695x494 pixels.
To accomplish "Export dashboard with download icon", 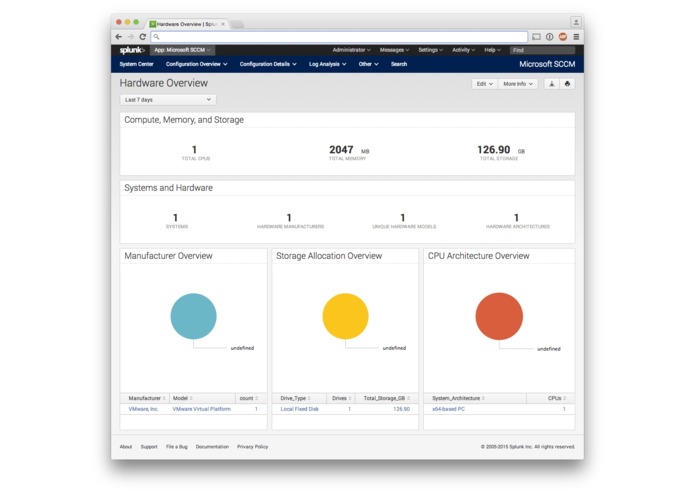I will tap(552, 84).
